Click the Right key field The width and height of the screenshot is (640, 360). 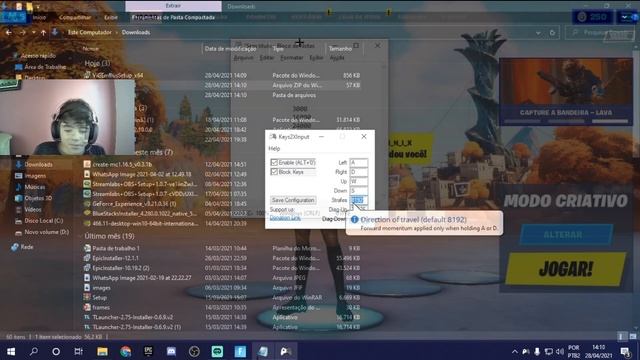pyautogui.click(x=358, y=172)
